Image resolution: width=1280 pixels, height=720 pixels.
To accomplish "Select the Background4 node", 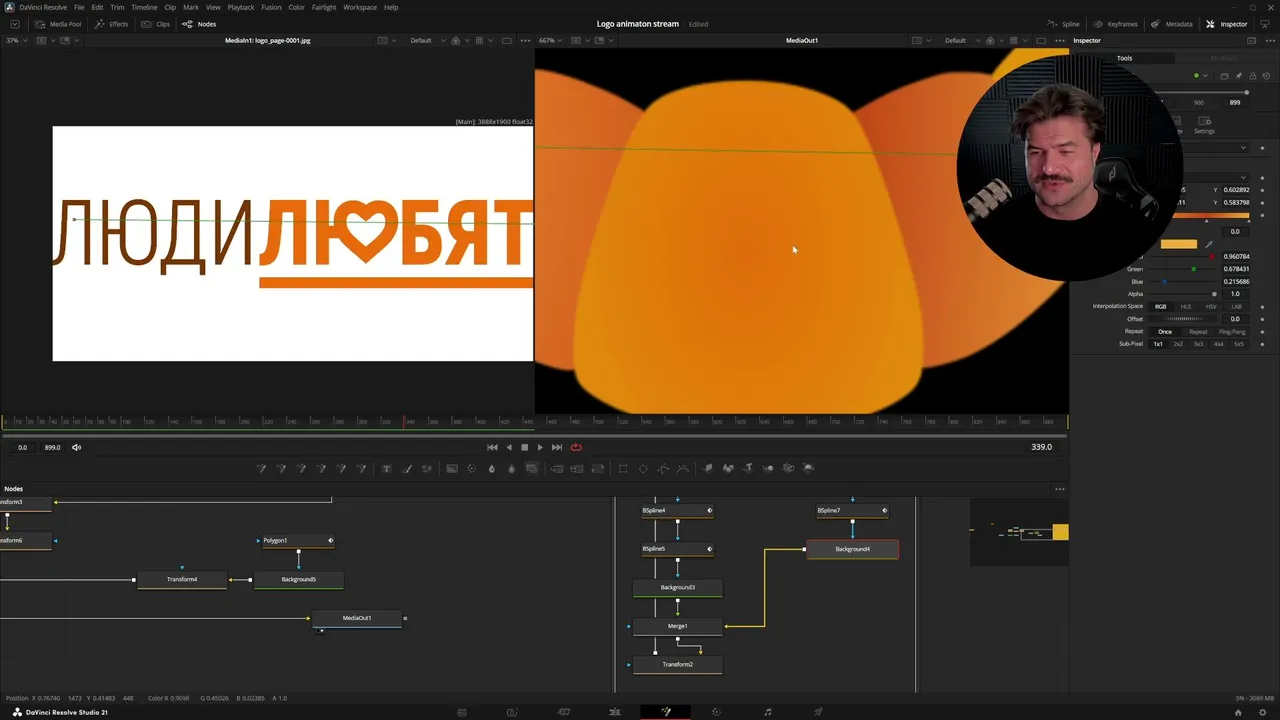I will tap(852, 549).
